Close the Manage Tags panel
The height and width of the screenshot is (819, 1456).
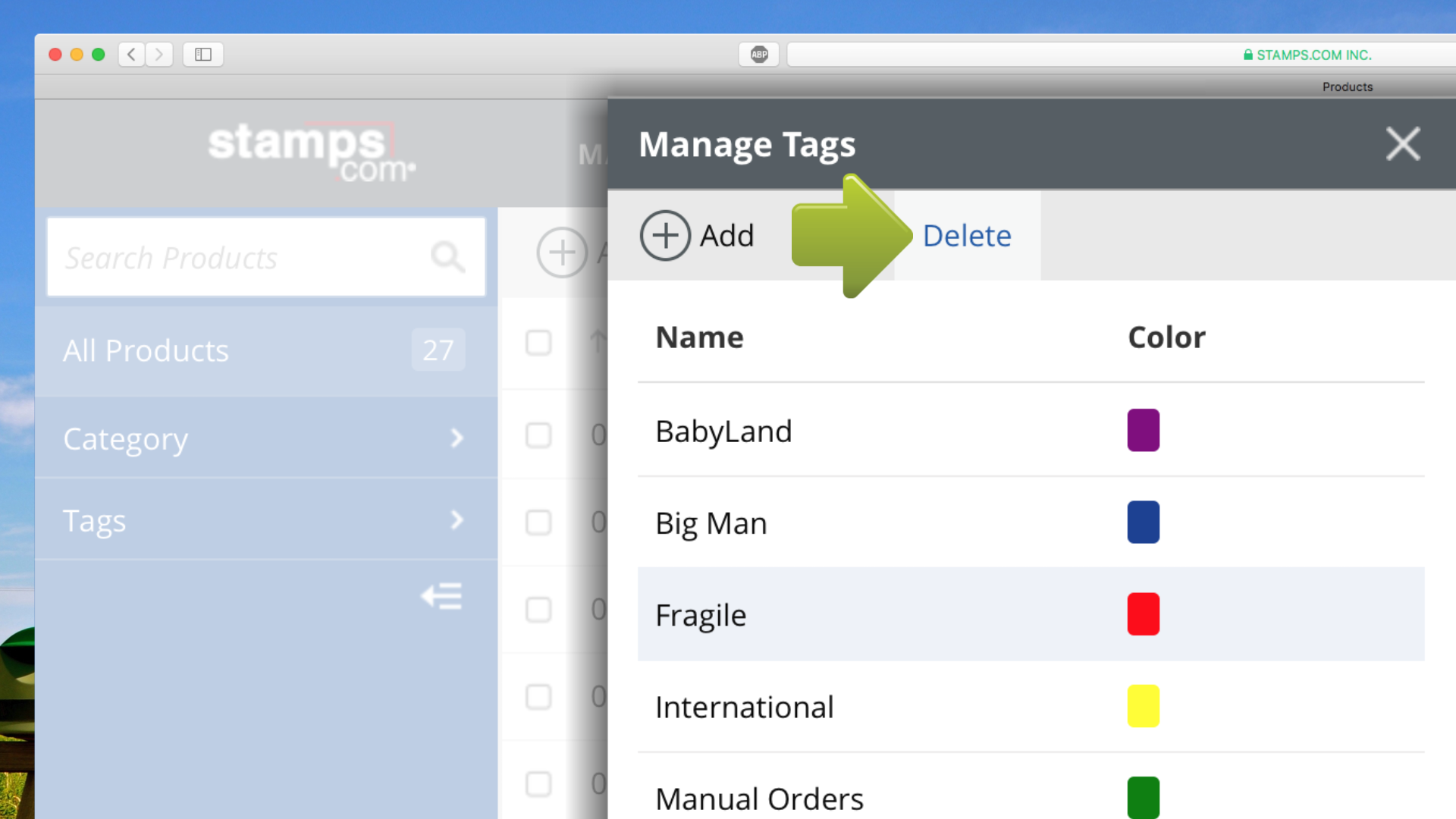pos(1402,144)
